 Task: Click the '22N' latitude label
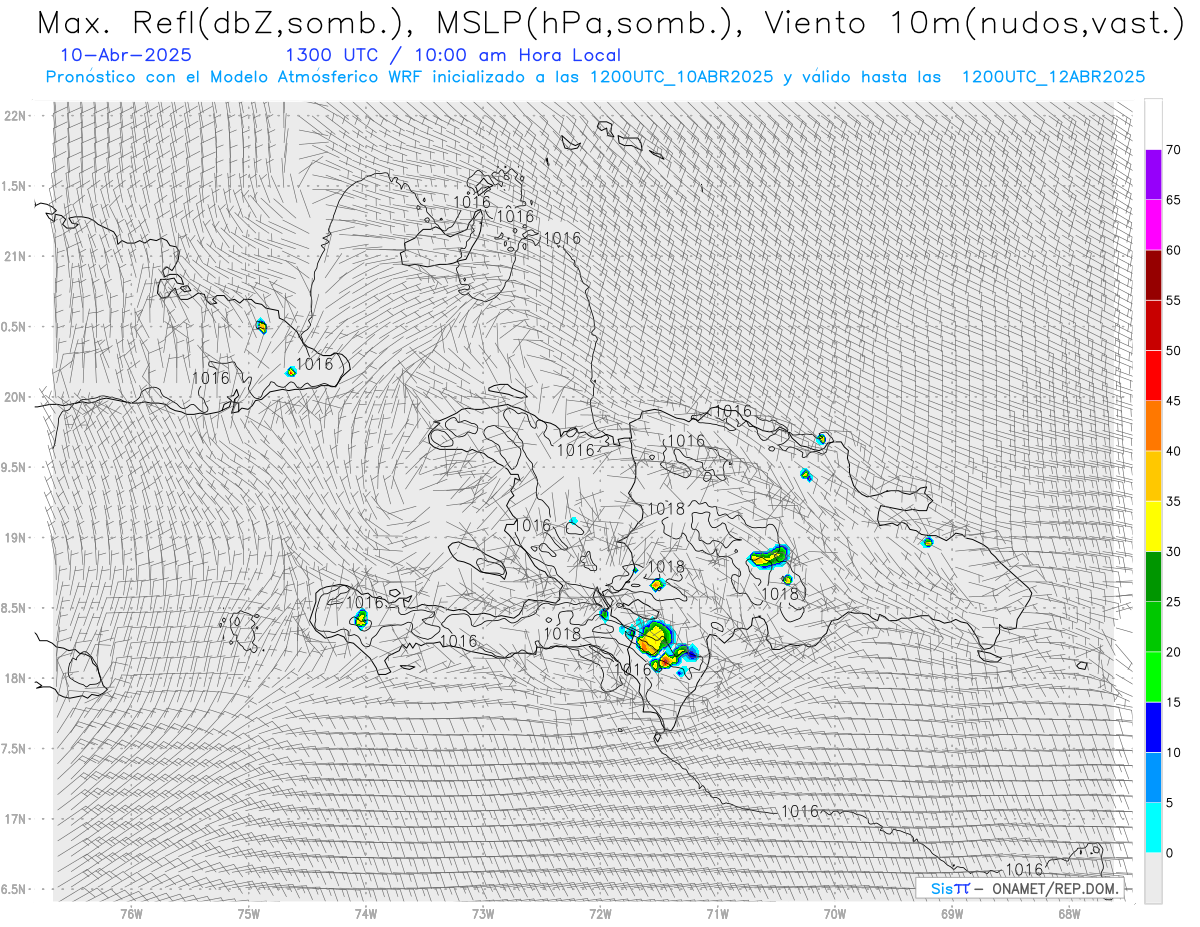17,116
